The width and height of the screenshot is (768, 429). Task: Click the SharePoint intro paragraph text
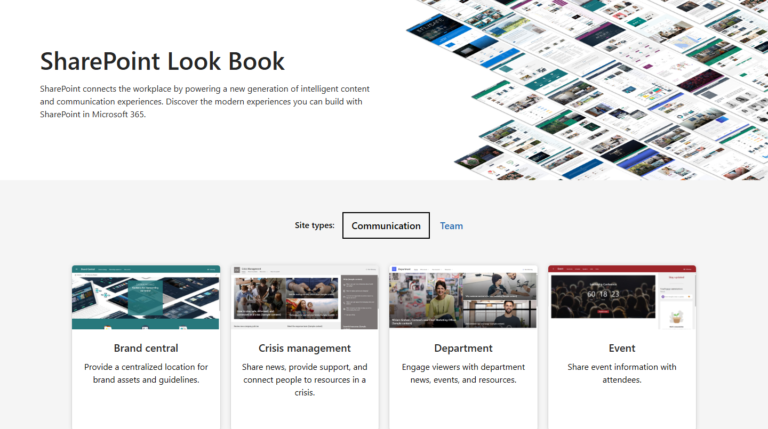tap(206, 102)
